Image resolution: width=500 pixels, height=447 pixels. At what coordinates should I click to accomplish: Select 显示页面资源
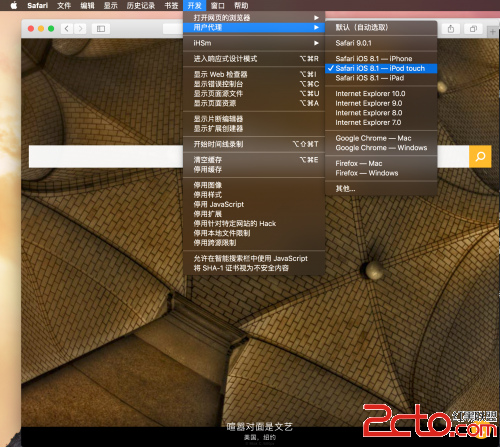point(254,103)
